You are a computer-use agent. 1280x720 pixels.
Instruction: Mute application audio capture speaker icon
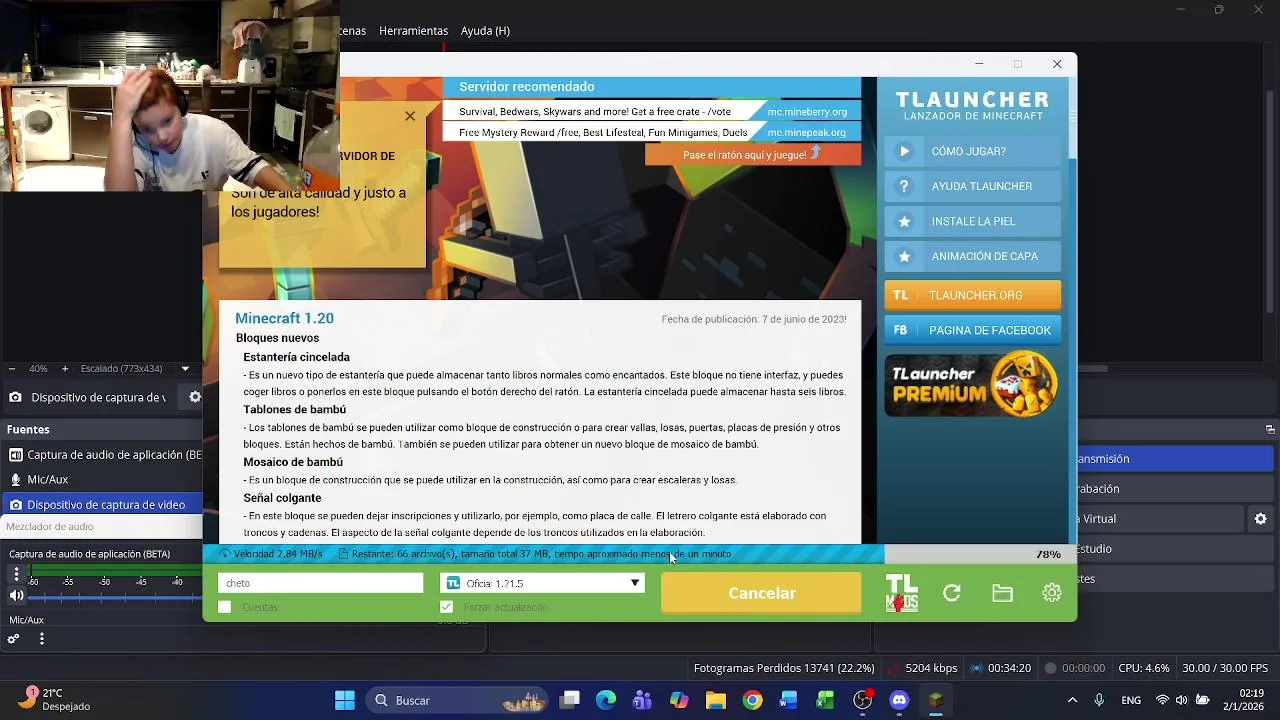tap(16, 595)
